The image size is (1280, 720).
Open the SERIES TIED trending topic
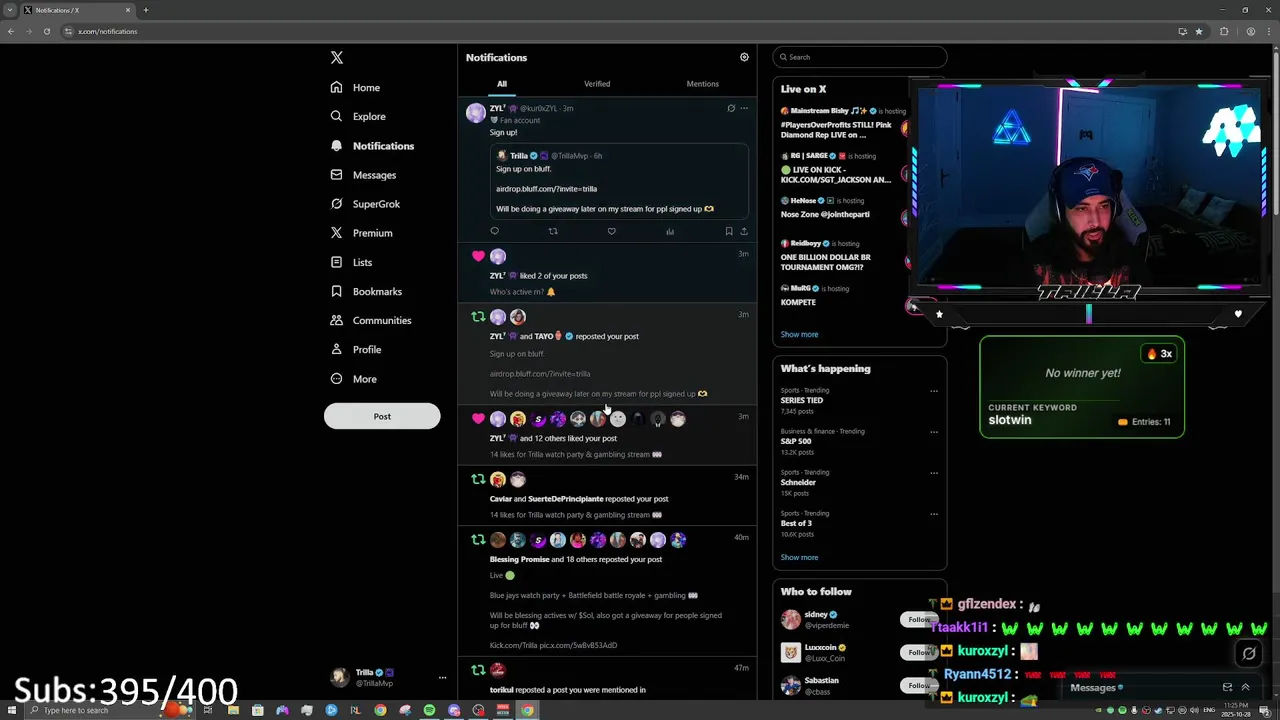click(x=802, y=400)
